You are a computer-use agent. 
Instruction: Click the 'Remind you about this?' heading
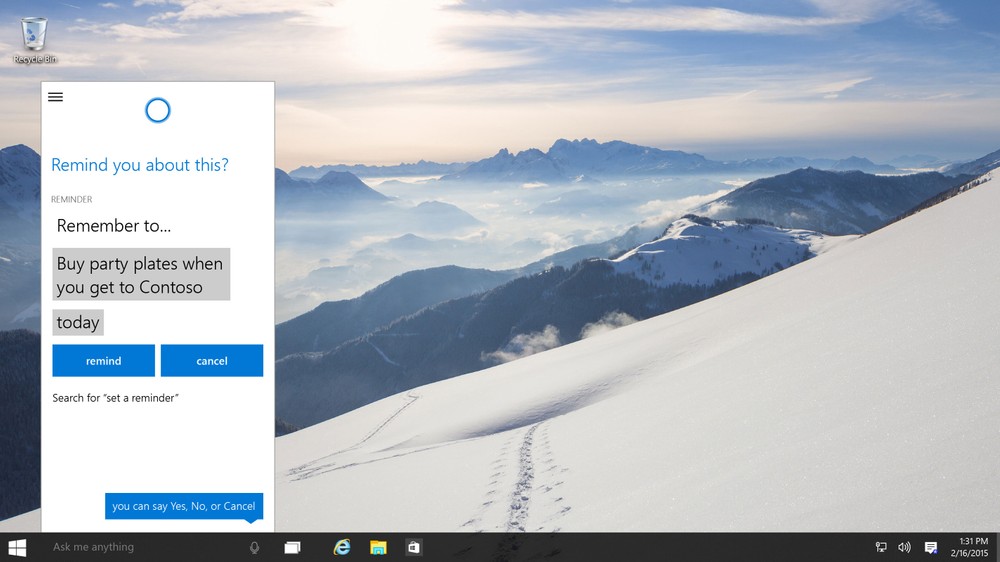[140, 165]
